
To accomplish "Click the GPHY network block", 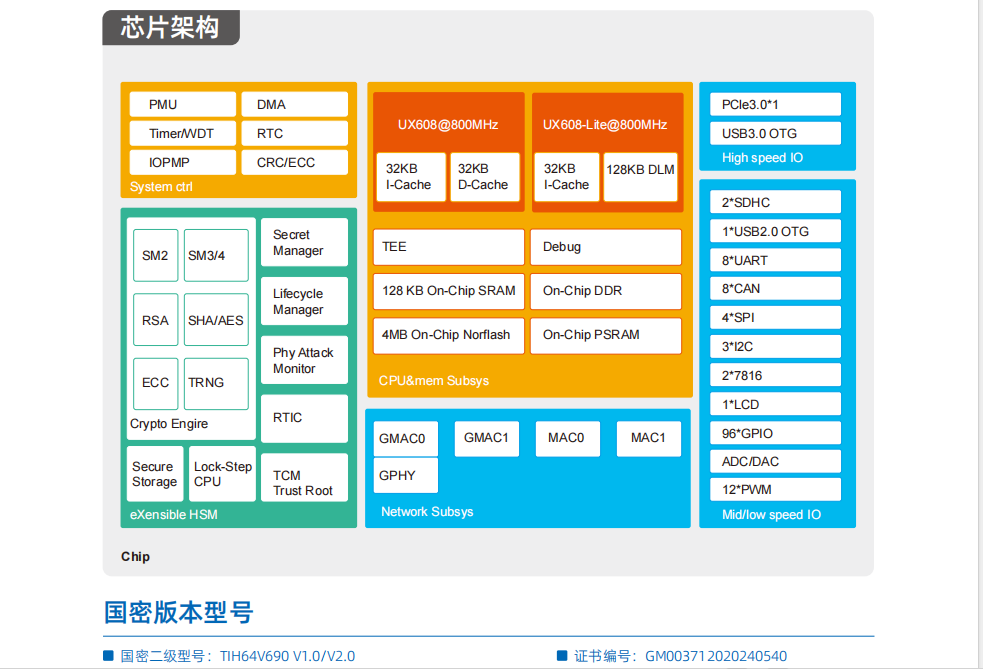I will pyautogui.click(x=406, y=476).
